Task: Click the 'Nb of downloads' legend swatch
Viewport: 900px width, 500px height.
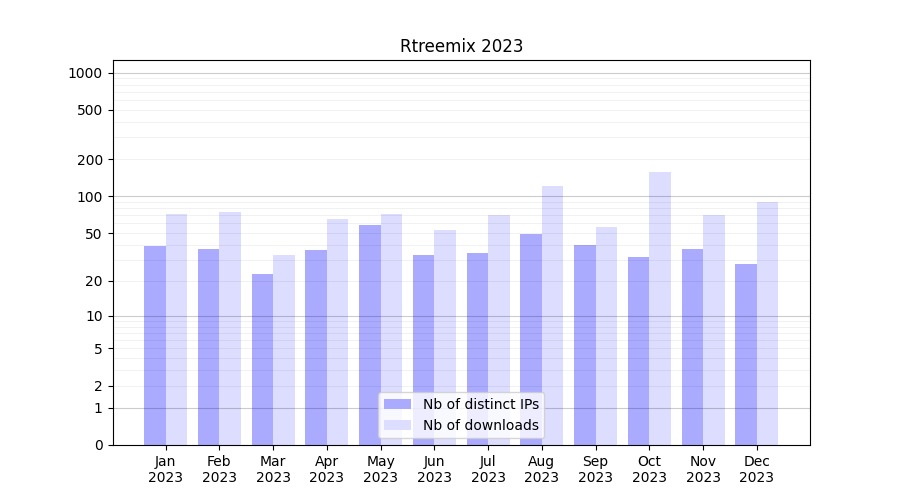Action: point(397,425)
